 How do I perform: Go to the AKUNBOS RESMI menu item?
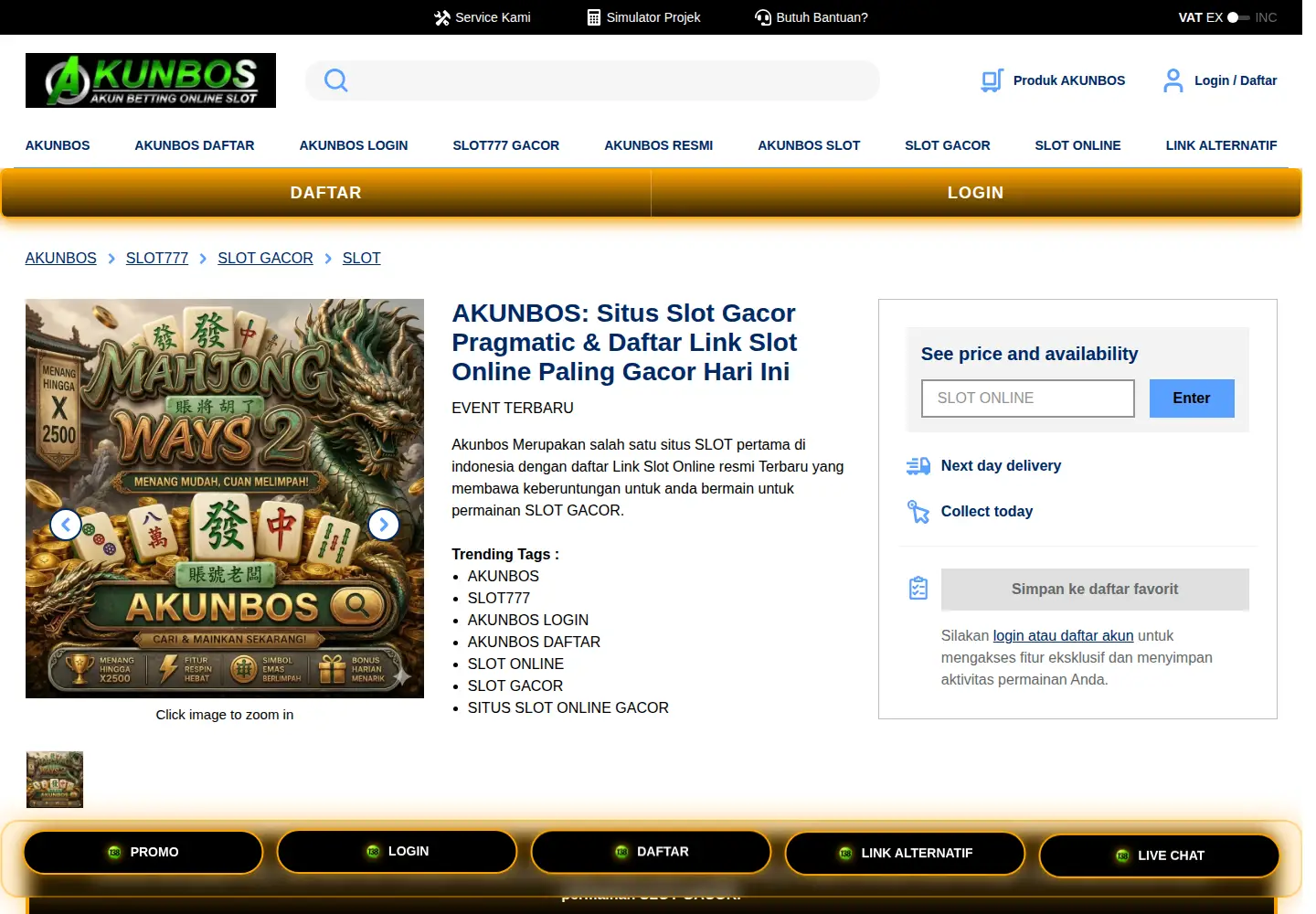(659, 145)
